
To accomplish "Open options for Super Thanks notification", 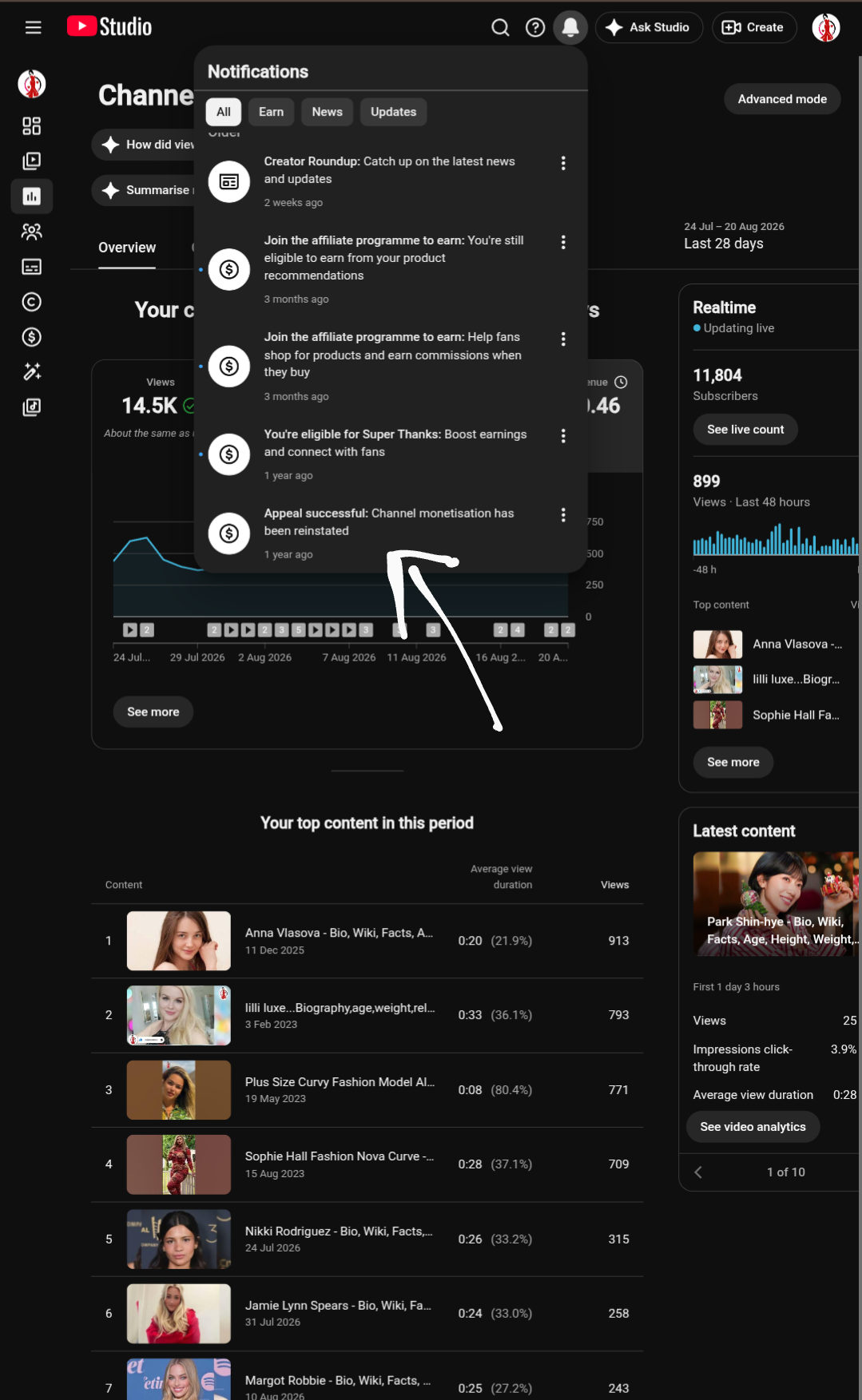I will click(563, 436).
